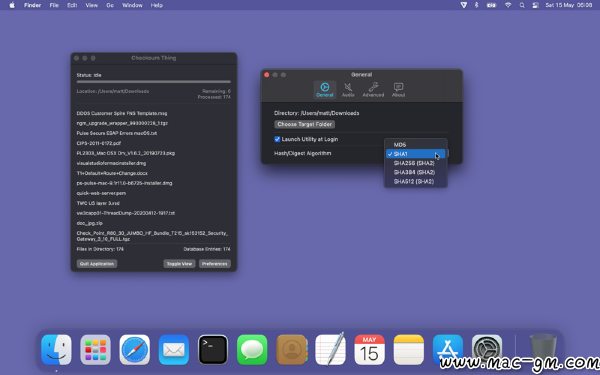The height and width of the screenshot is (375, 600).
Task: Open Messages from the Dock
Action: click(x=252, y=350)
